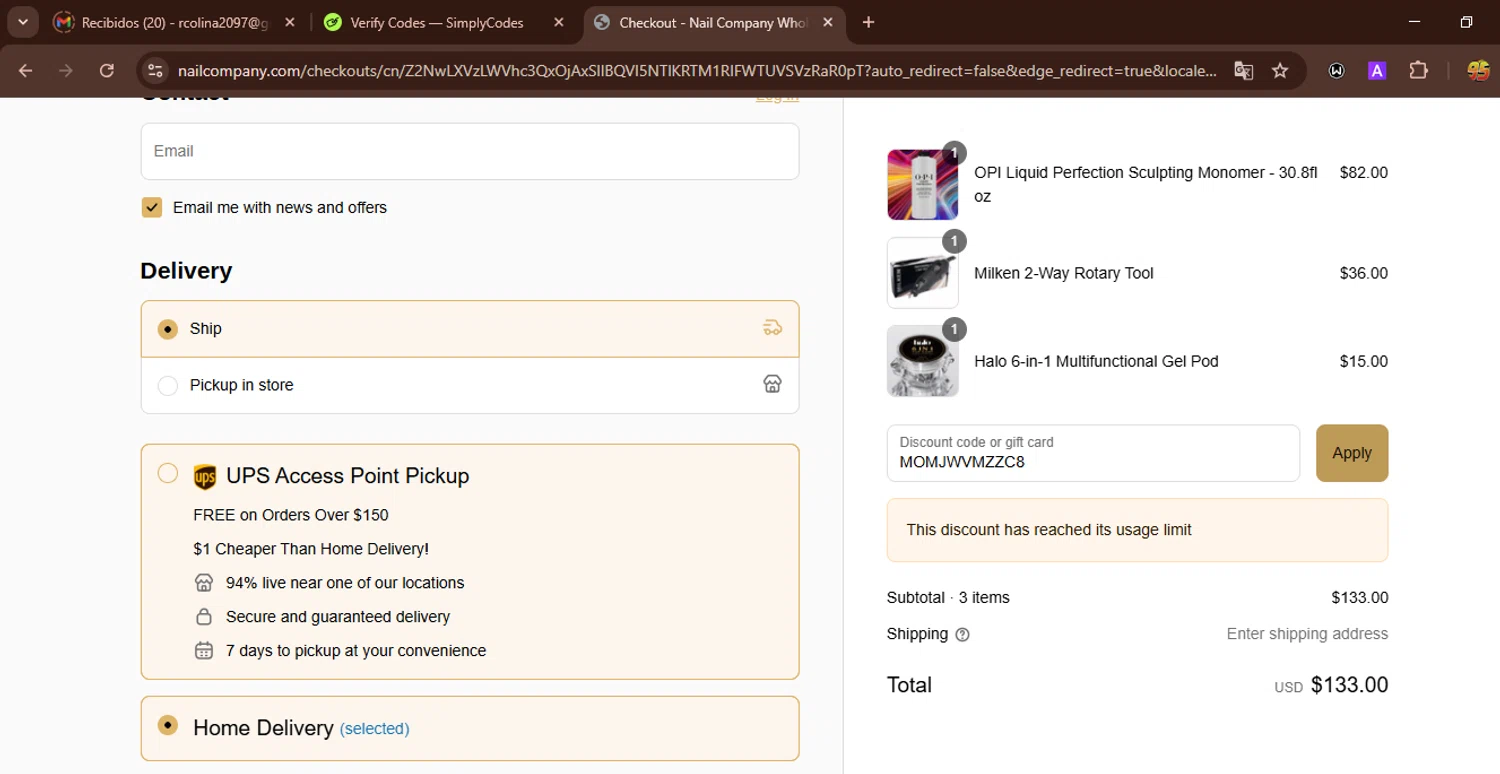Click the profile avatar in toolbar
This screenshot has width=1500, height=774.
[x=1478, y=70]
